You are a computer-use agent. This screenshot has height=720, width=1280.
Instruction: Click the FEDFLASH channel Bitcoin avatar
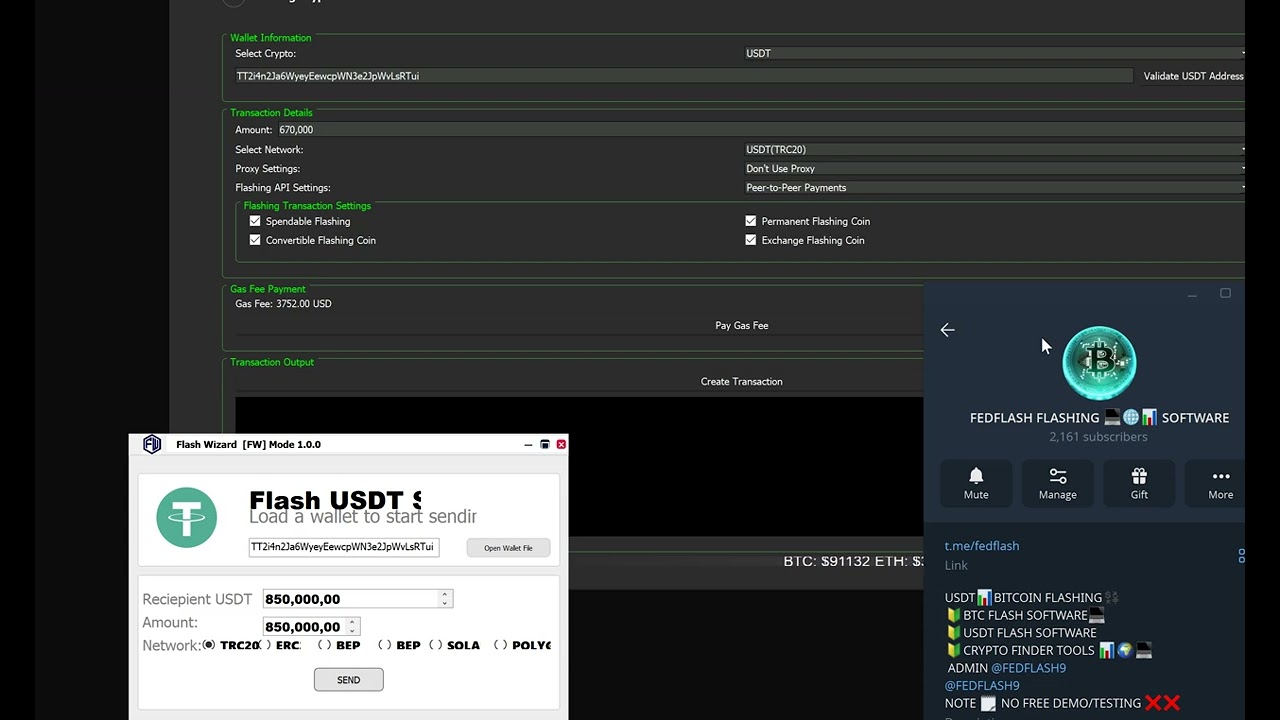pos(1099,363)
